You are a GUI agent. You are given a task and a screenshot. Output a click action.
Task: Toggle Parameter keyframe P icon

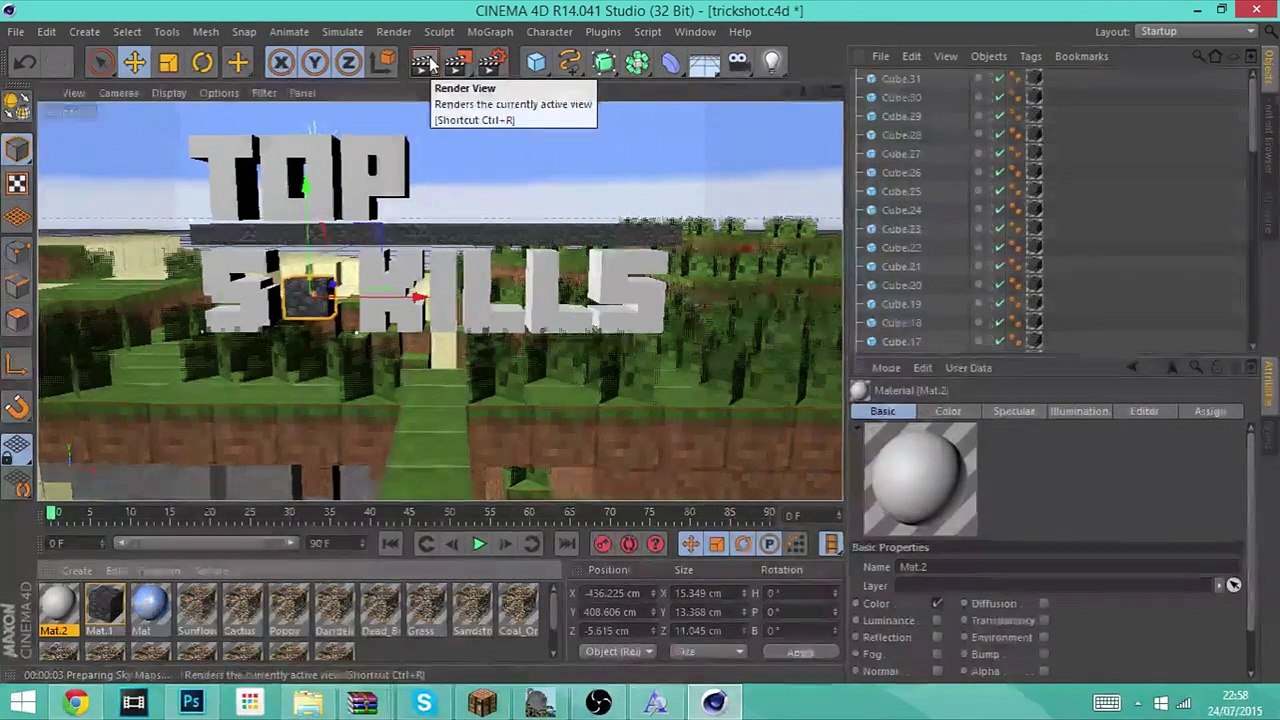tap(769, 543)
